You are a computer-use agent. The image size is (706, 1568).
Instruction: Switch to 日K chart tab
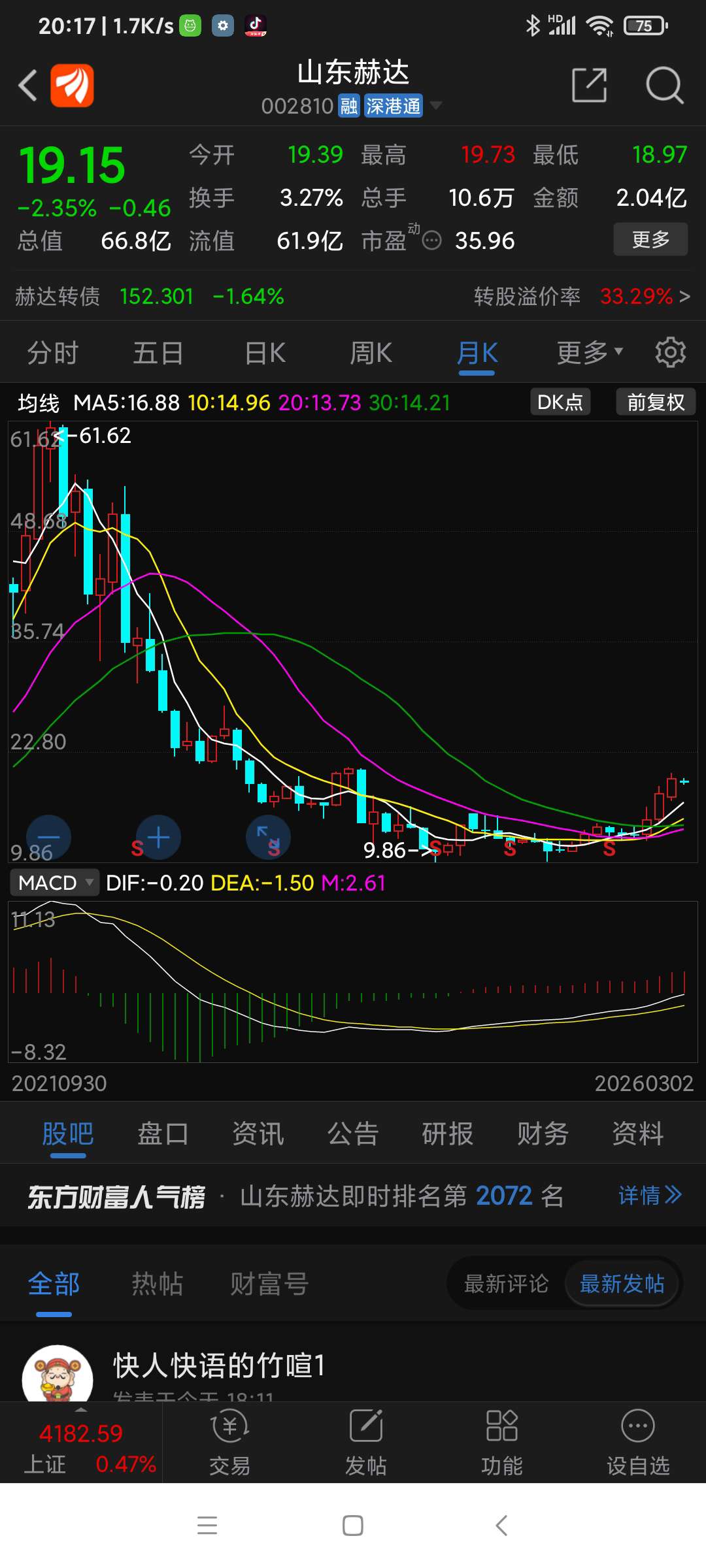click(x=265, y=353)
